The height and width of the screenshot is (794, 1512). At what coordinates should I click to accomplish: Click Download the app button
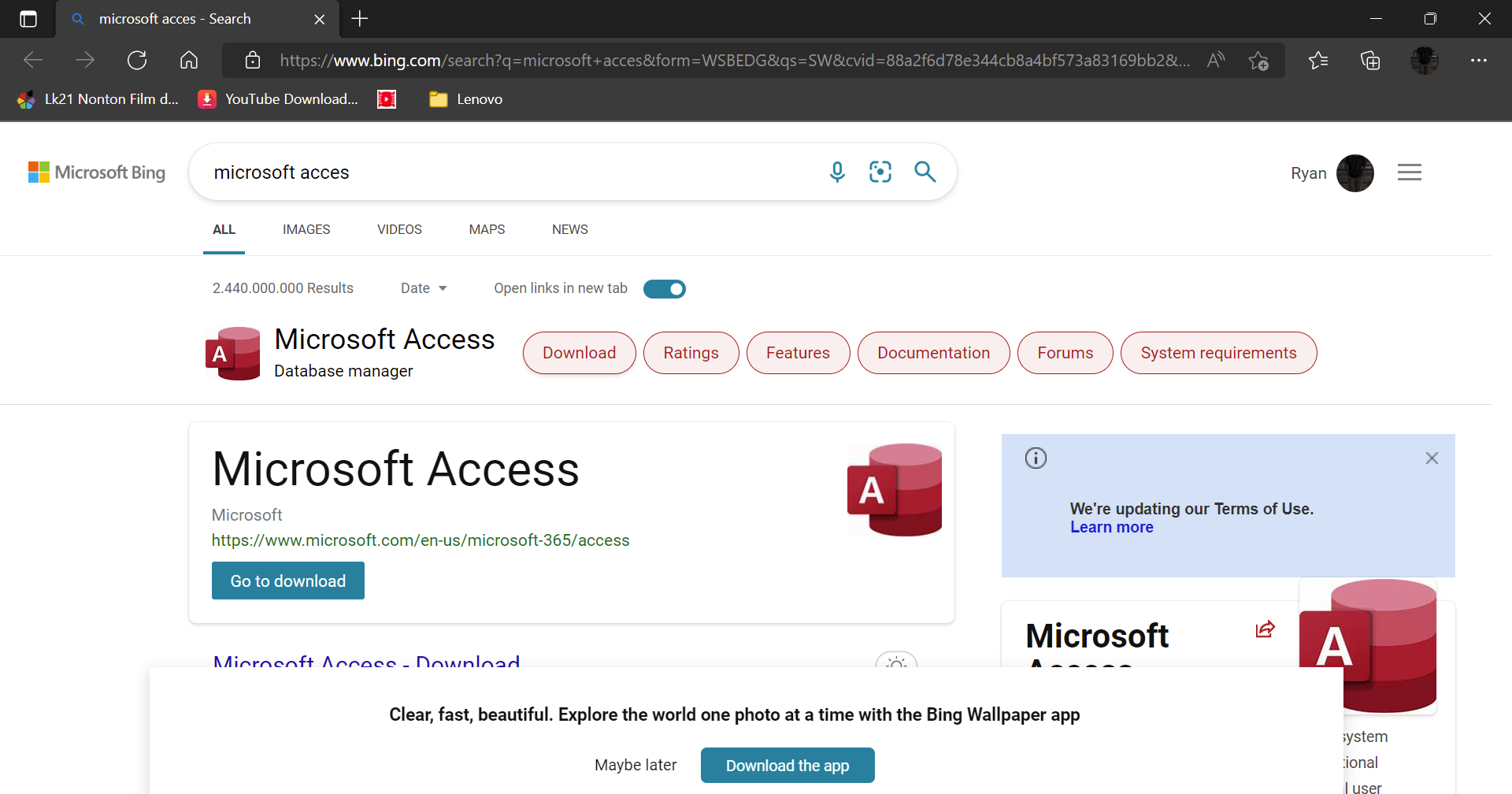(x=787, y=766)
